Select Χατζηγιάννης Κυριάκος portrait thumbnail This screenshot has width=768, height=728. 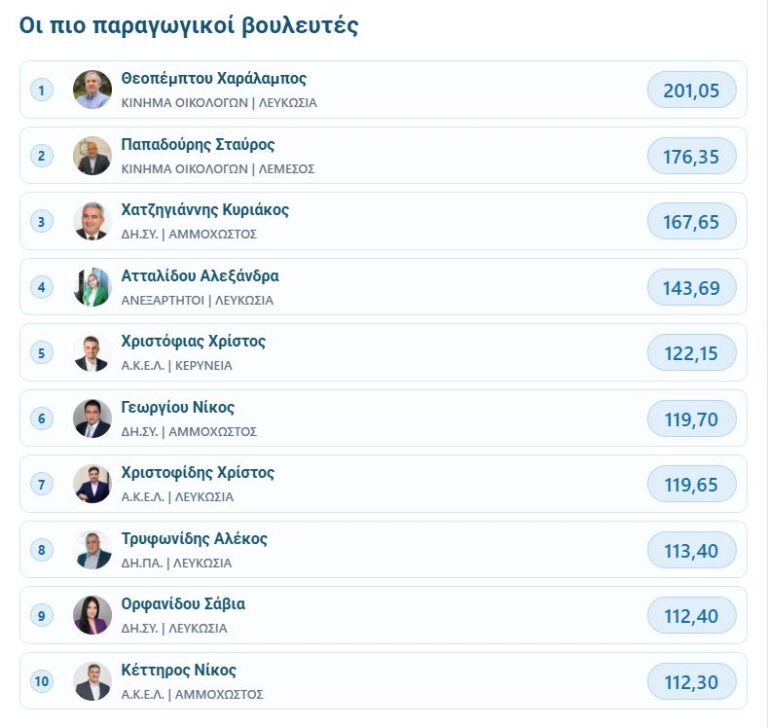[x=92, y=221]
